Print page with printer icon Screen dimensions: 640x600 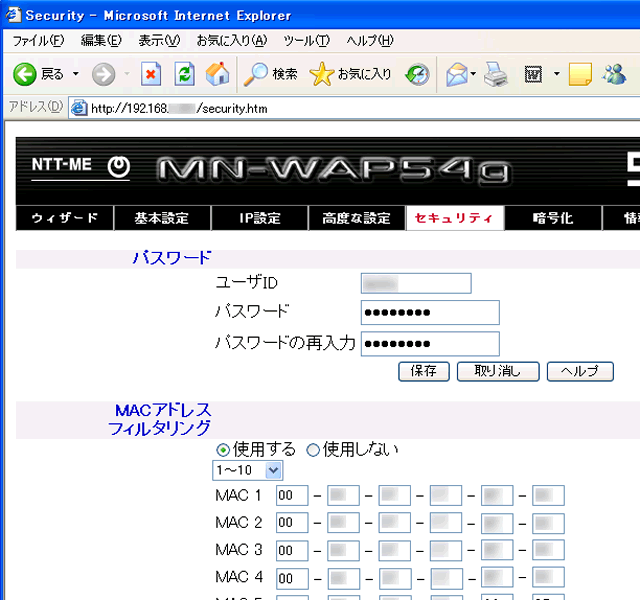point(496,74)
